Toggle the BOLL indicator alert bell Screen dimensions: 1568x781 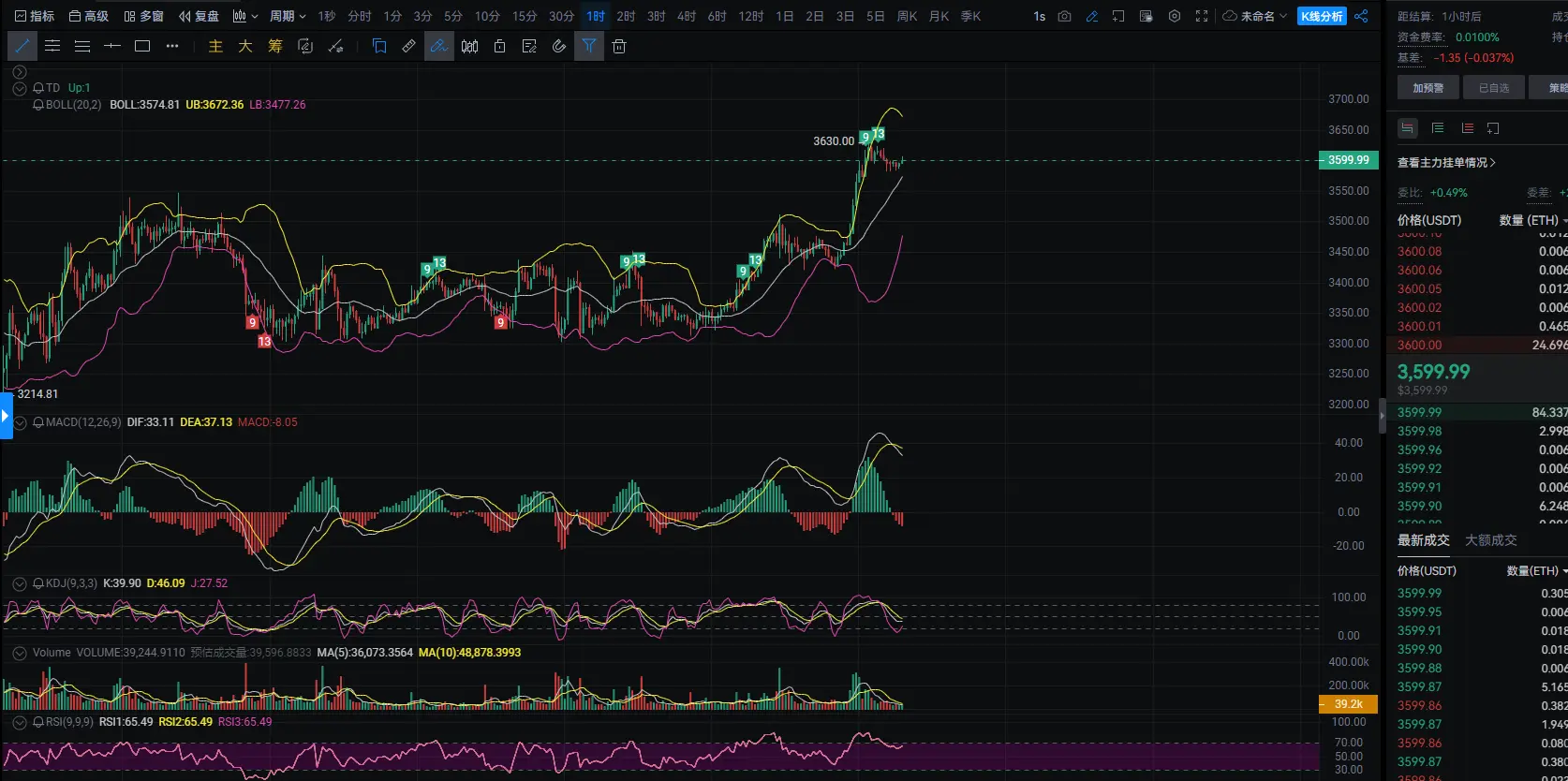pyautogui.click(x=38, y=105)
